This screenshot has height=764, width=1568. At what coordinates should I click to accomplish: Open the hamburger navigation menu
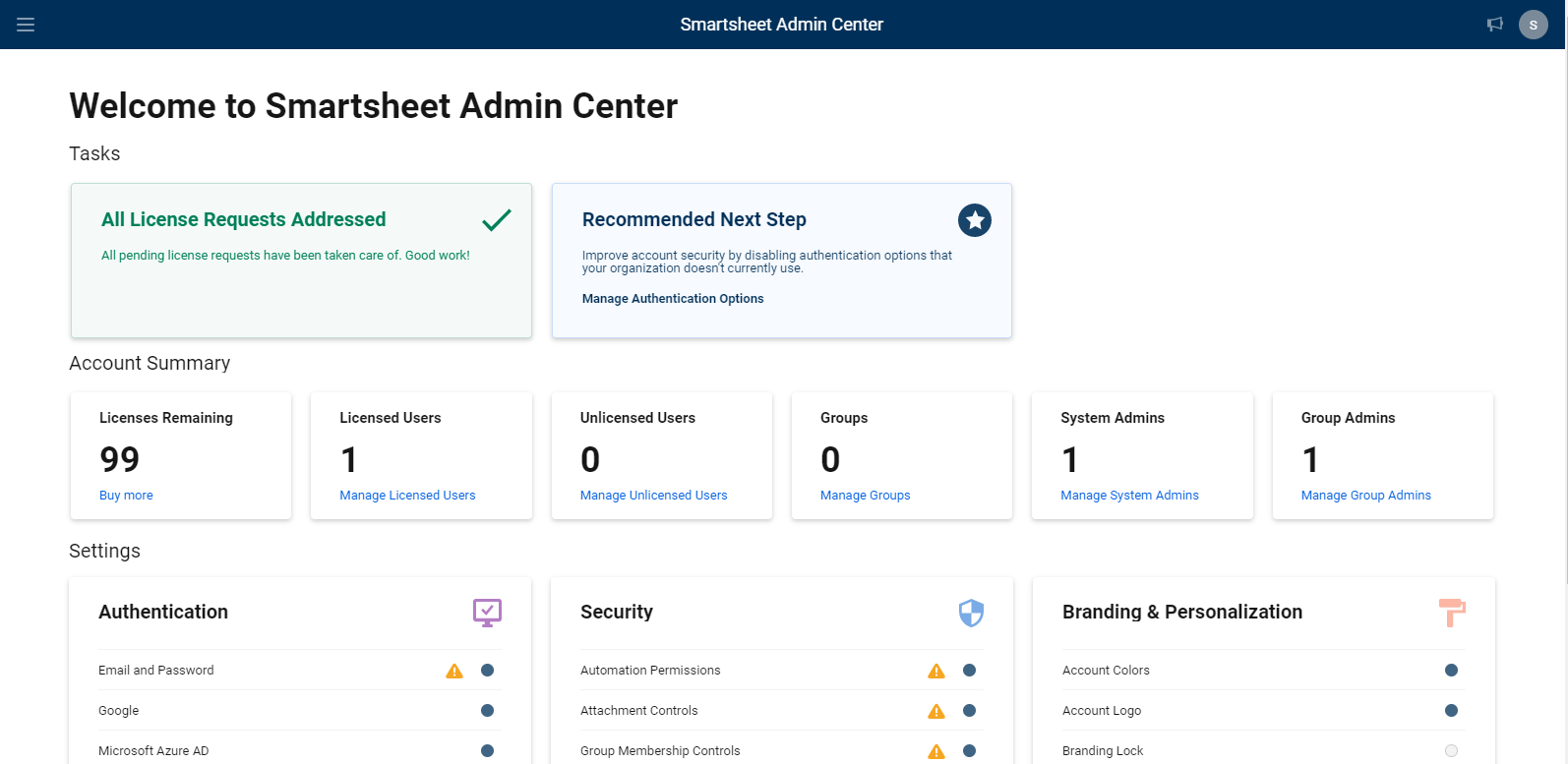coord(26,25)
